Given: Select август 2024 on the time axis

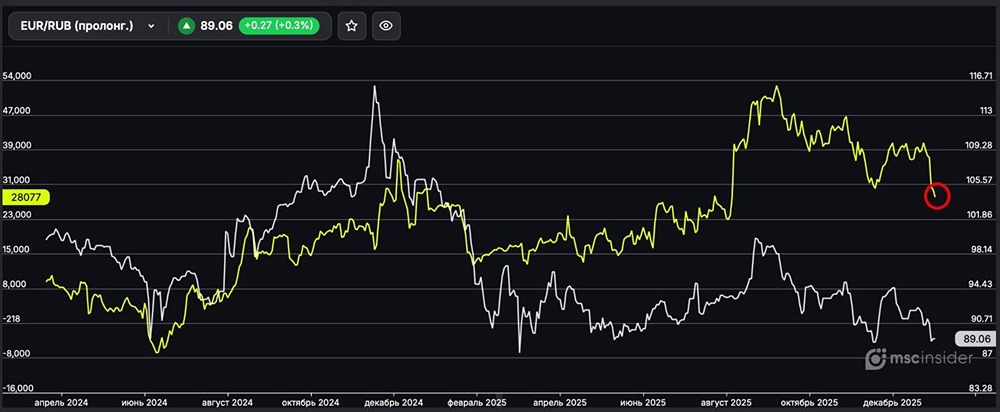Looking at the screenshot, I should (227, 403).
